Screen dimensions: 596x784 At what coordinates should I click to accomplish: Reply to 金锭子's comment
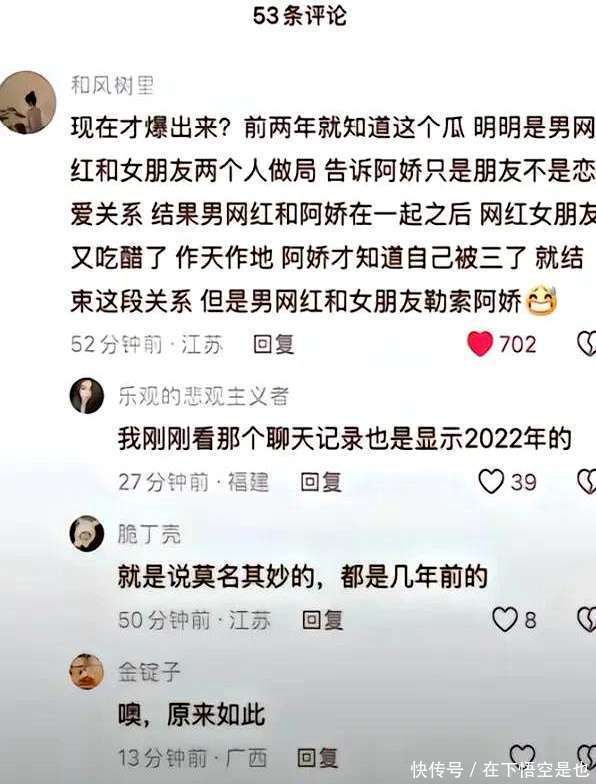318,758
